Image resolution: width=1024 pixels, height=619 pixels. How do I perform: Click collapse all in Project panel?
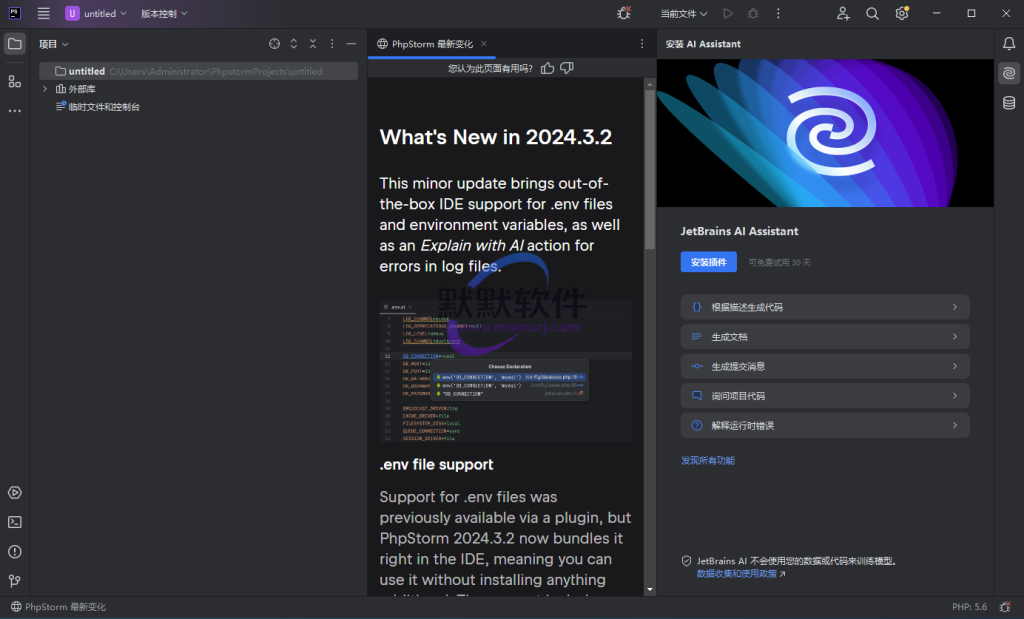coord(313,44)
